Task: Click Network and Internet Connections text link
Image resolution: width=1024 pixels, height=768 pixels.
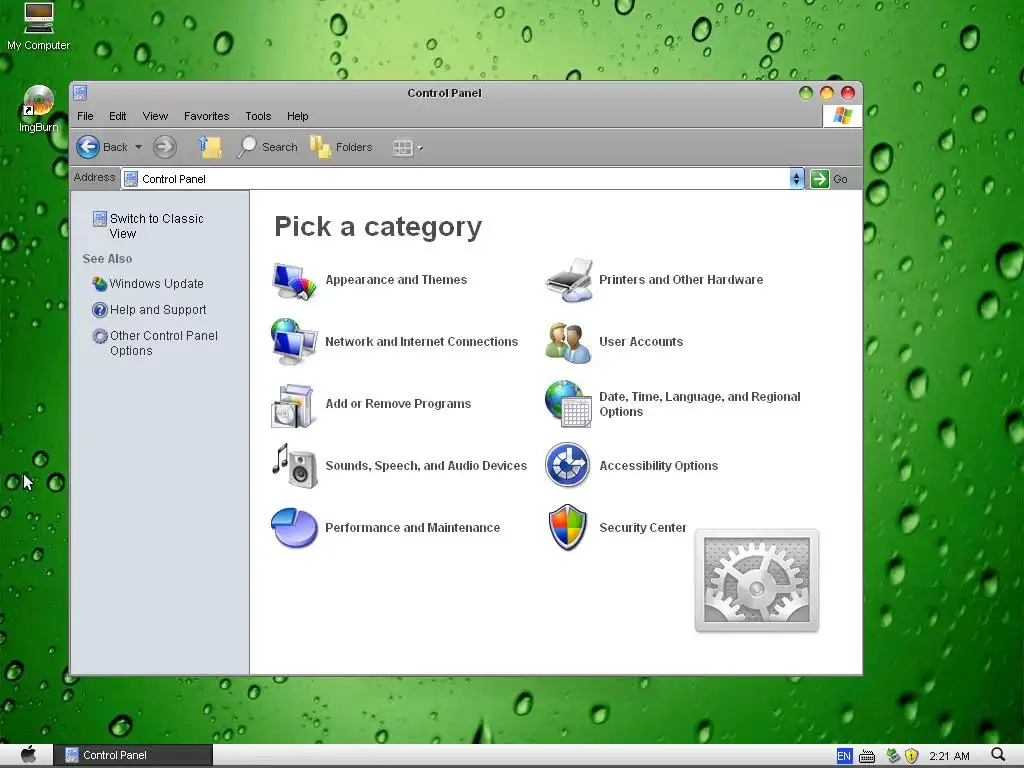Action: 421,342
